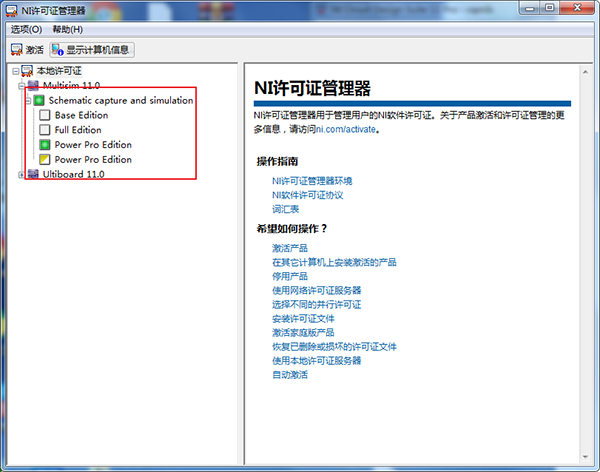
Task: Select the Multisim 11.0 product icon
Action: (x=34, y=86)
